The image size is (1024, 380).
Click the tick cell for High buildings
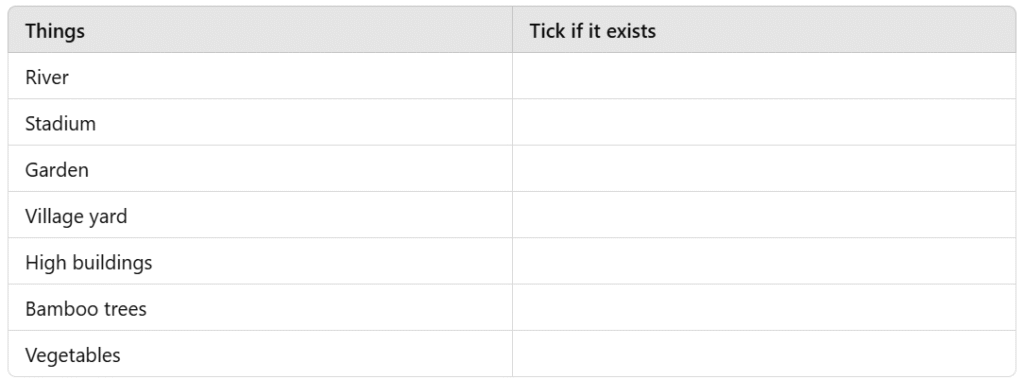[x=764, y=262]
